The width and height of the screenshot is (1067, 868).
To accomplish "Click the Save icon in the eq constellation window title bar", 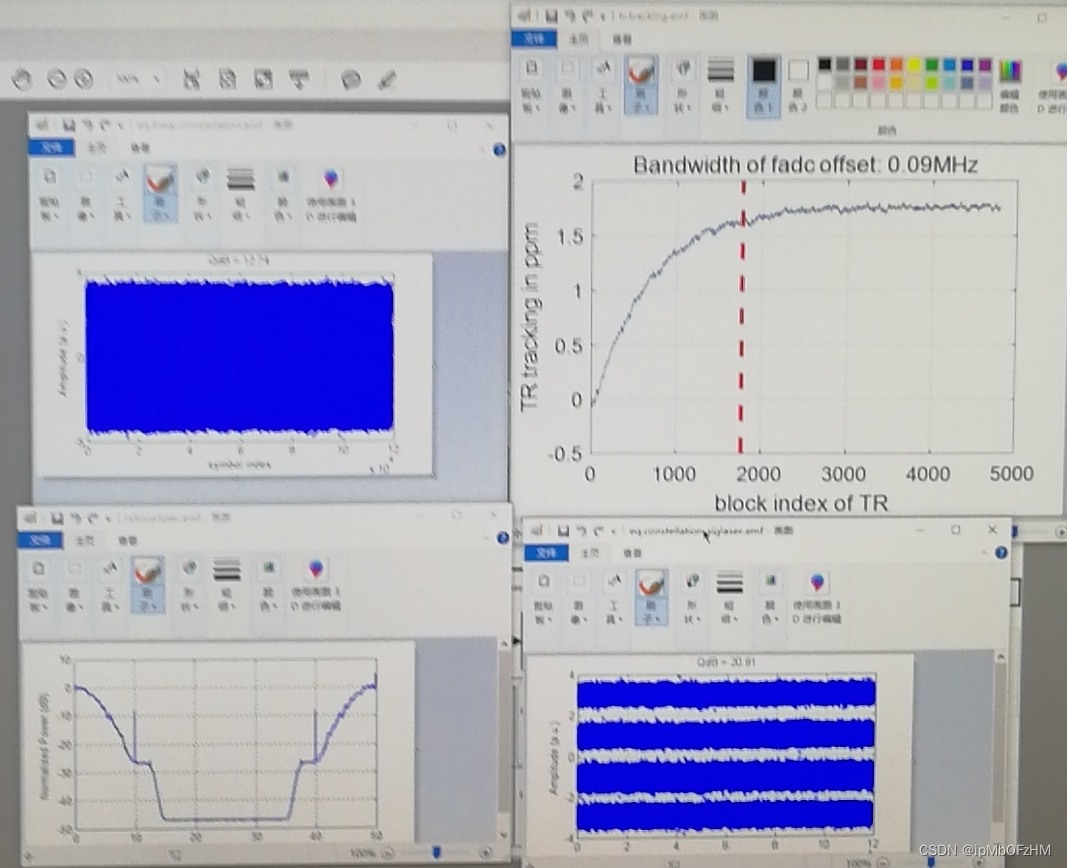I will point(563,531).
